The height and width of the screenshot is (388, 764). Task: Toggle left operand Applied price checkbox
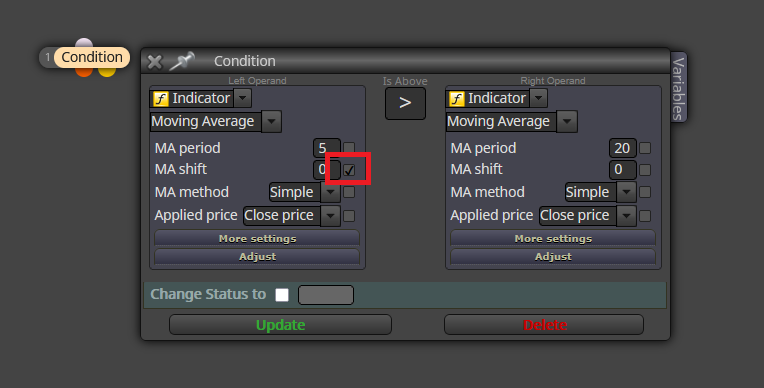click(x=349, y=215)
